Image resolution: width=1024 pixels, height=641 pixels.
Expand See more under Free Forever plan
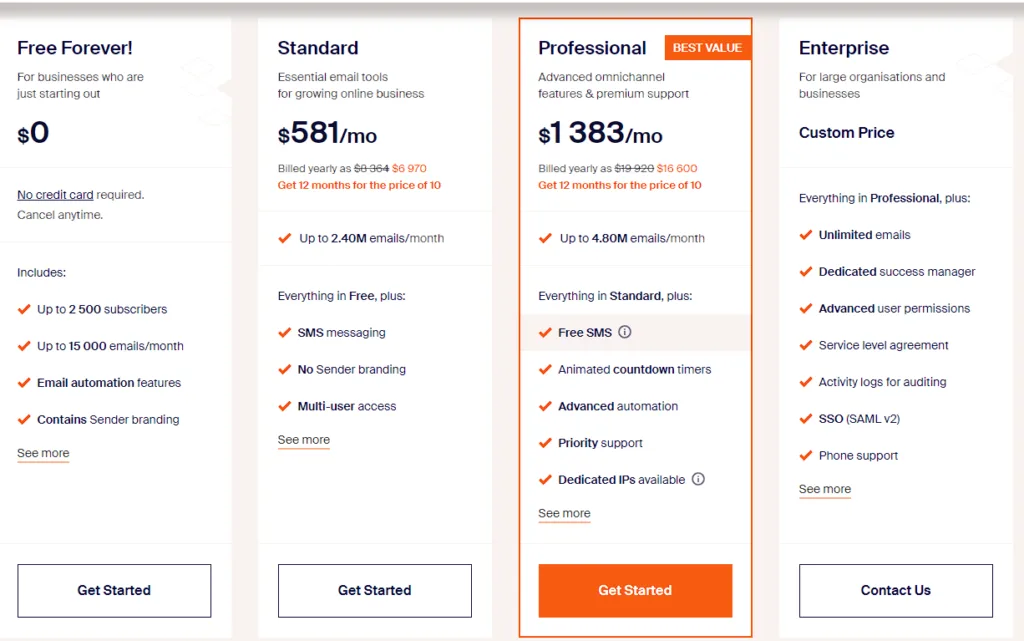(43, 453)
